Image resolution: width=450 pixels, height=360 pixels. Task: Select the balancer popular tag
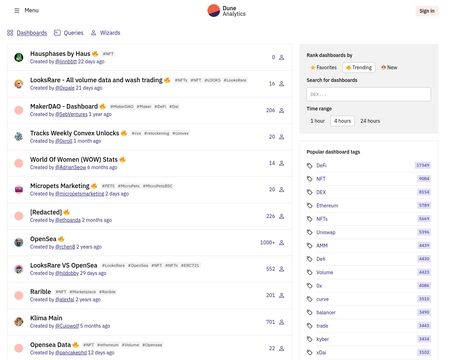point(326,312)
